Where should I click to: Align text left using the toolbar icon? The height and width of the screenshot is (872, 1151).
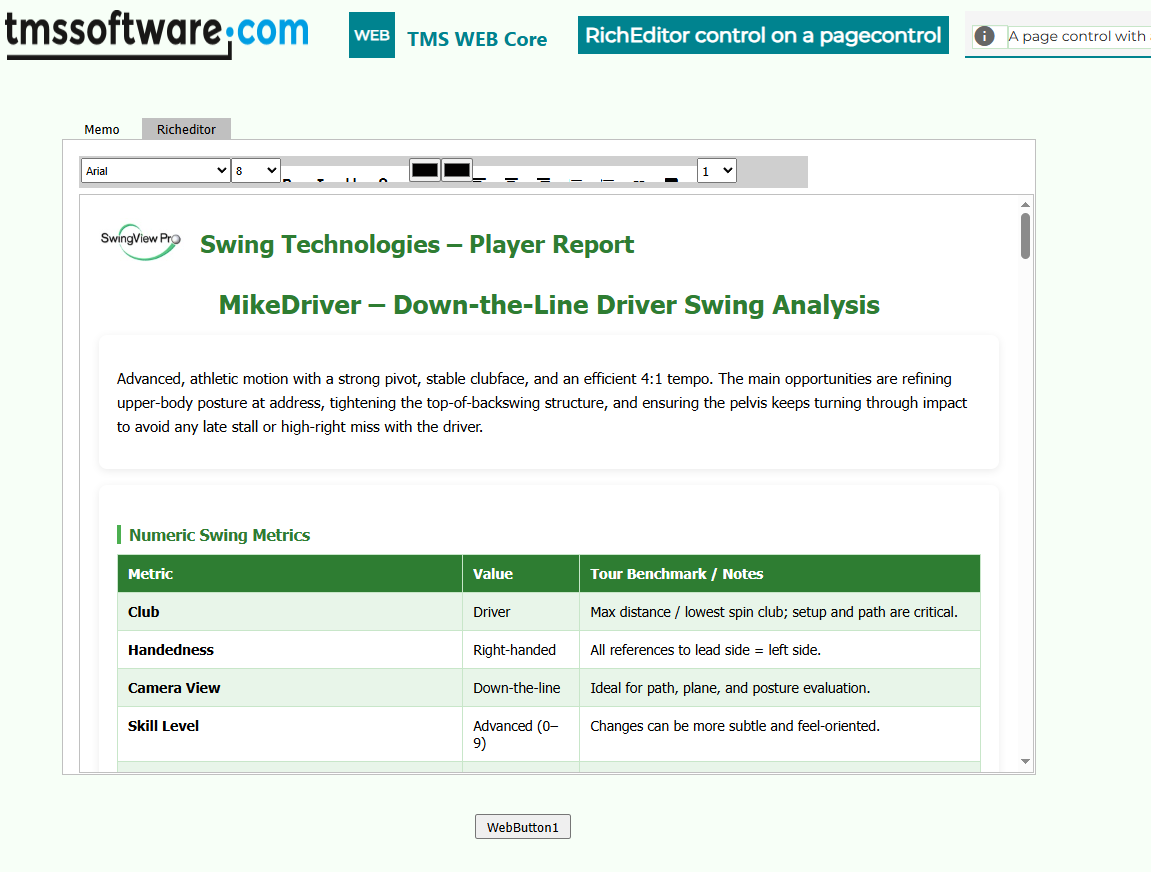[x=479, y=182]
